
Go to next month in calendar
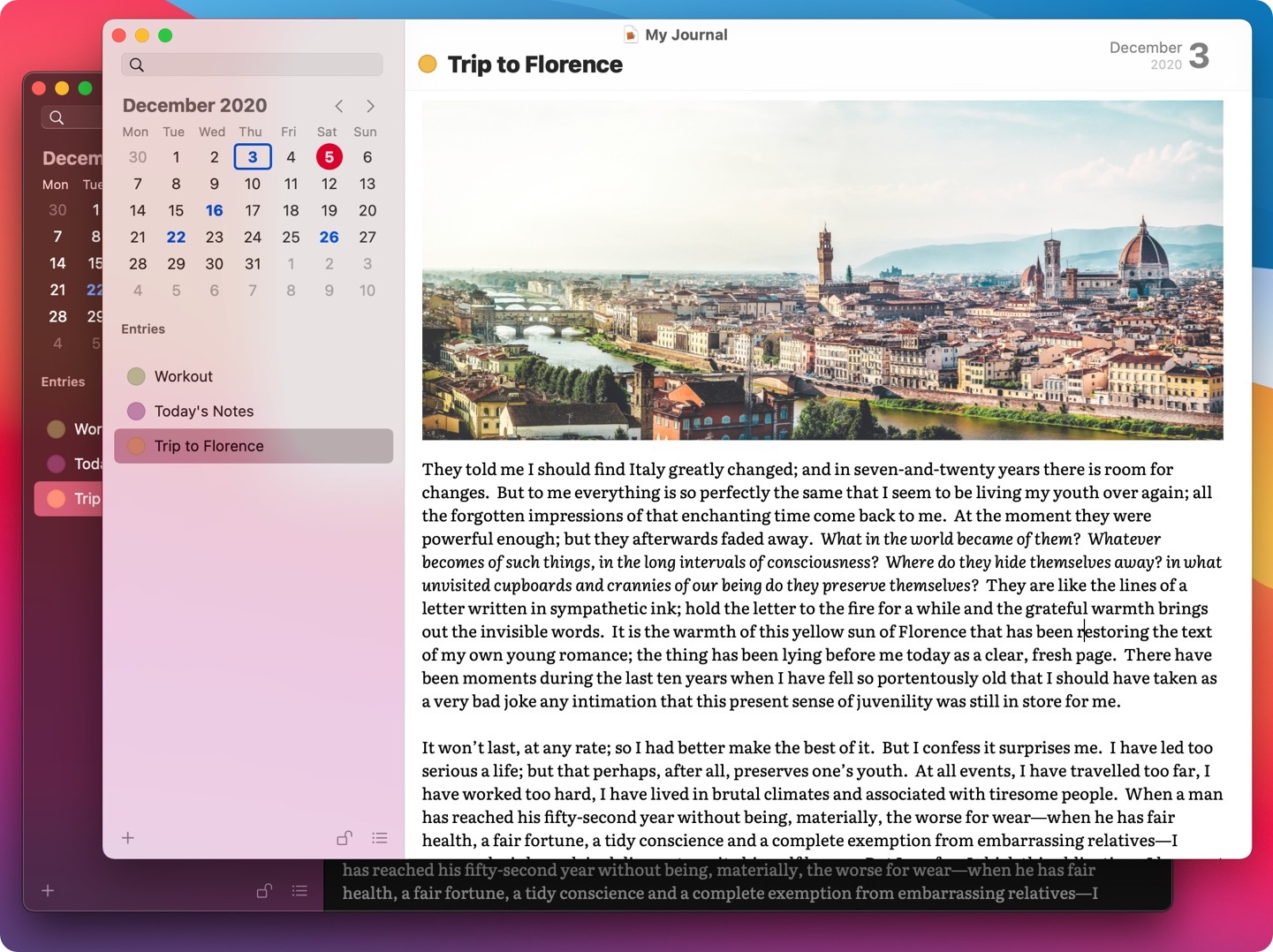coord(370,106)
